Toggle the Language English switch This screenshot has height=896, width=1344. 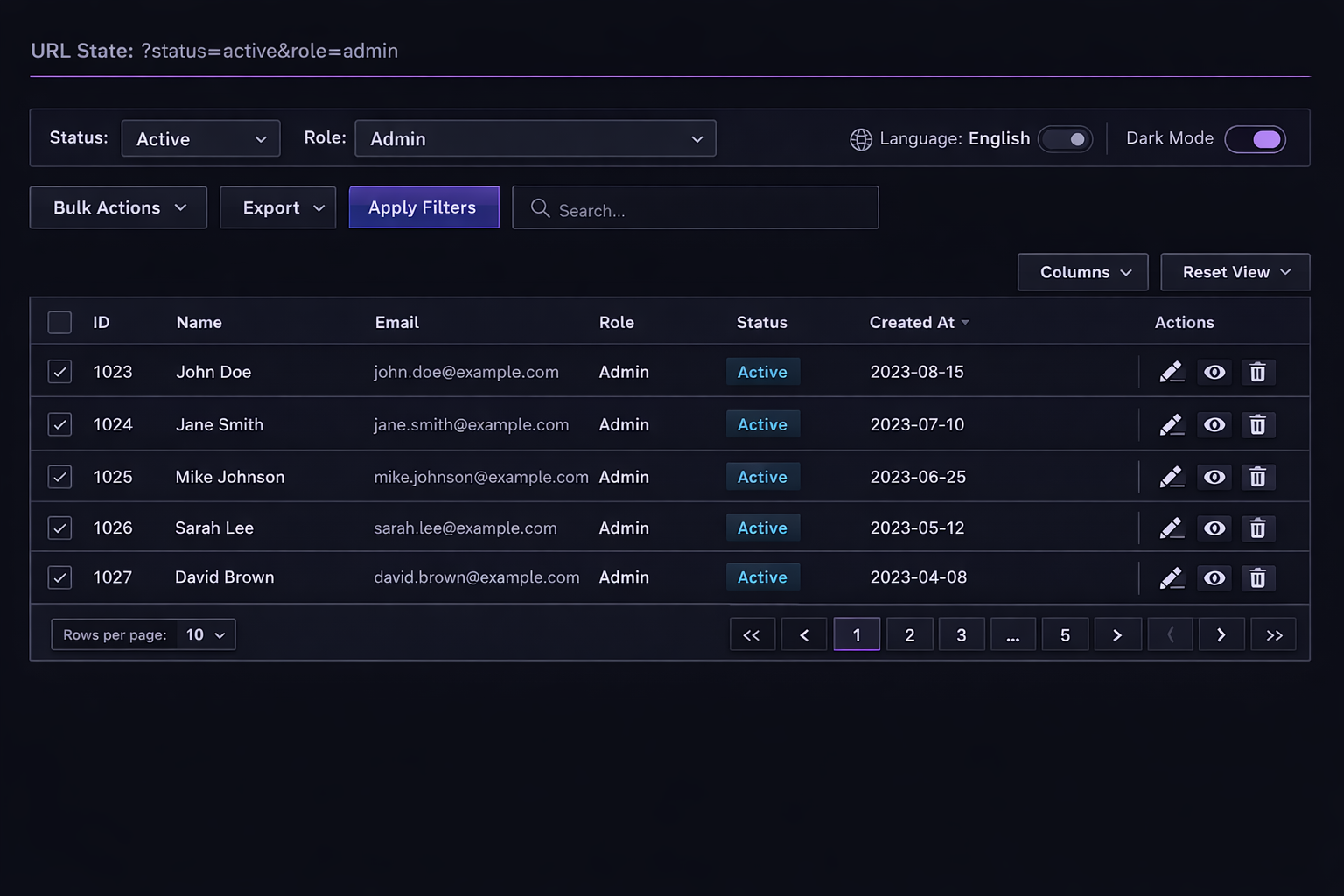(x=1066, y=139)
